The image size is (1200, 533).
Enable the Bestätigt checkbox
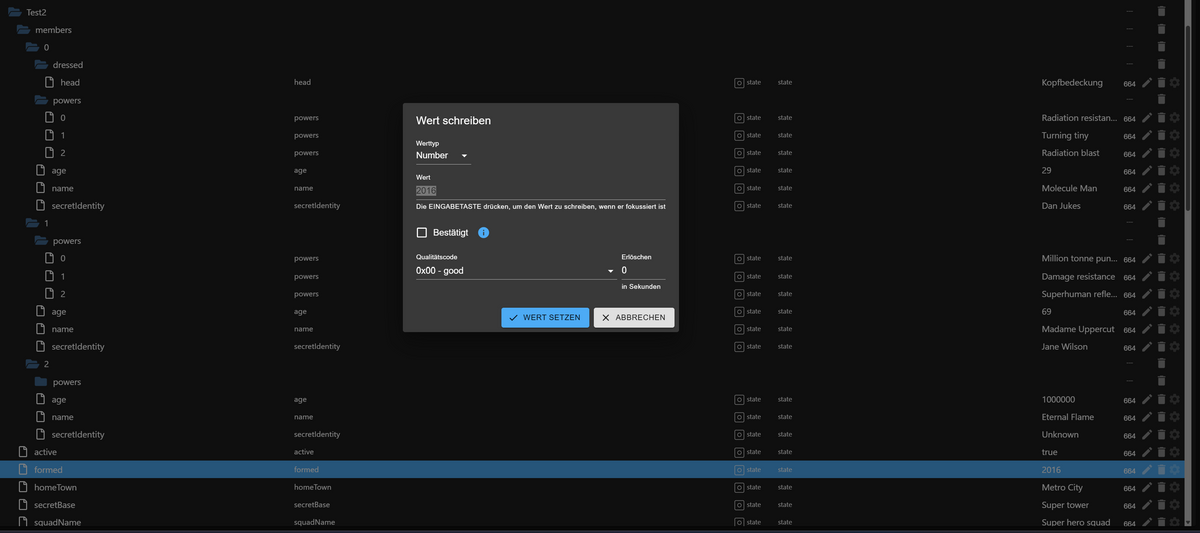click(x=422, y=233)
